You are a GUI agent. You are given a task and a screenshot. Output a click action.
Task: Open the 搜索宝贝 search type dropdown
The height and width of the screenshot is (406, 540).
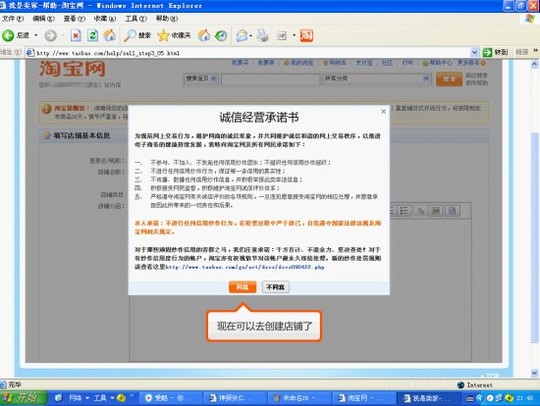[x=214, y=79]
